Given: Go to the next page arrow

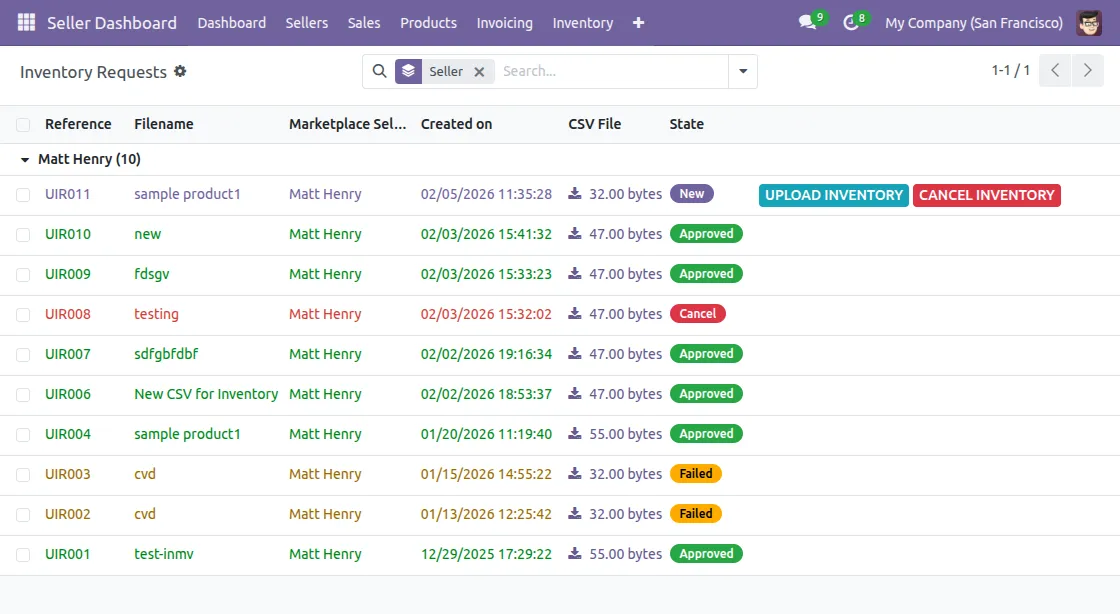Looking at the screenshot, I should (1087, 71).
